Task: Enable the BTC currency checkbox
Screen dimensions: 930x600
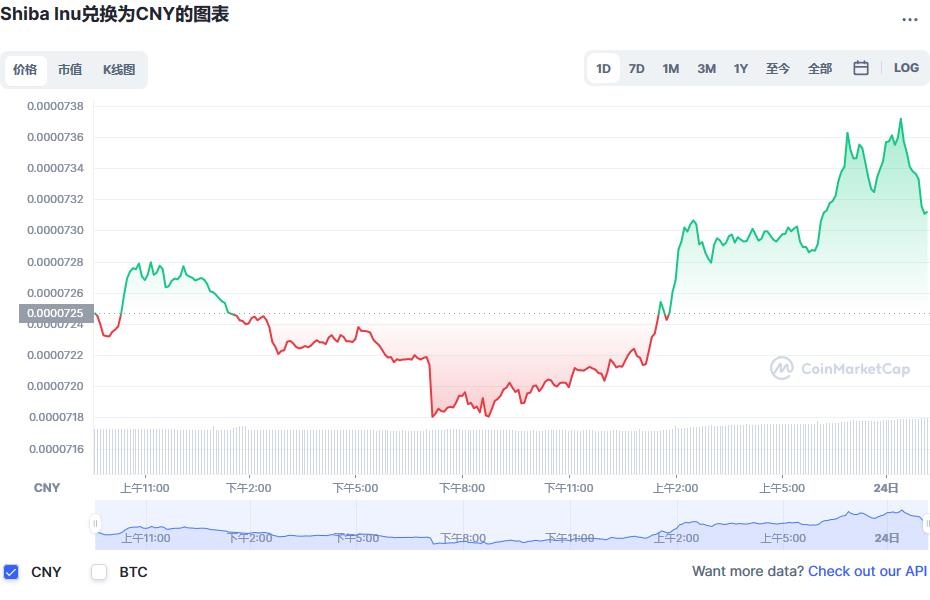Action: pyautogui.click(x=99, y=572)
